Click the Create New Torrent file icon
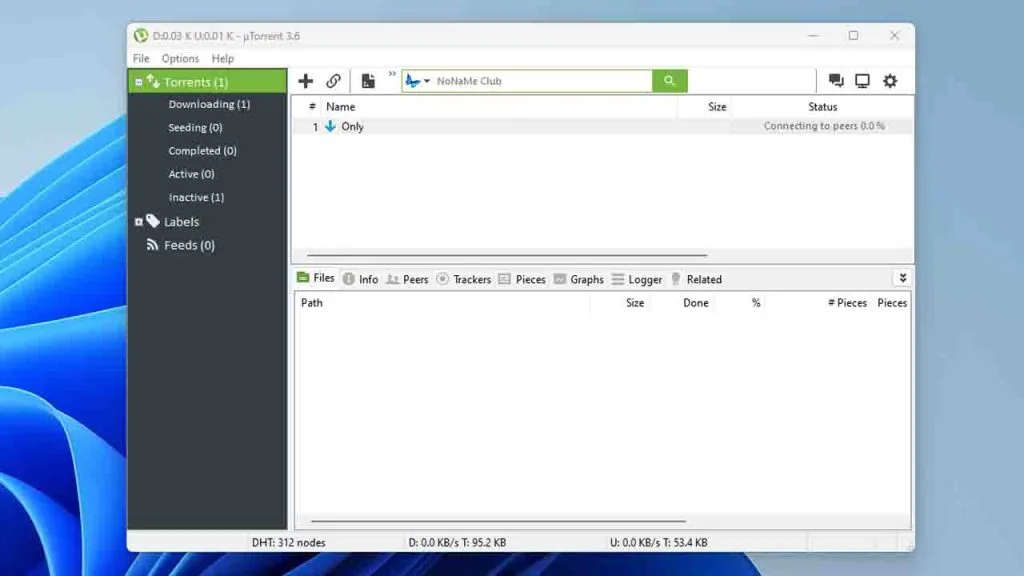 click(x=368, y=81)
